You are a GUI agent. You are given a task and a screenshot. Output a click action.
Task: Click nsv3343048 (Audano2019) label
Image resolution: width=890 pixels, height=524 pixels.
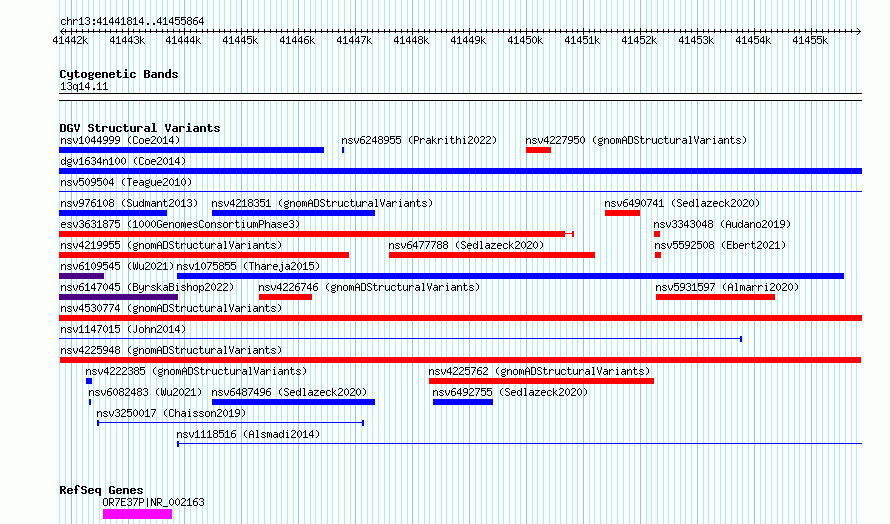[x=722, y=224]
